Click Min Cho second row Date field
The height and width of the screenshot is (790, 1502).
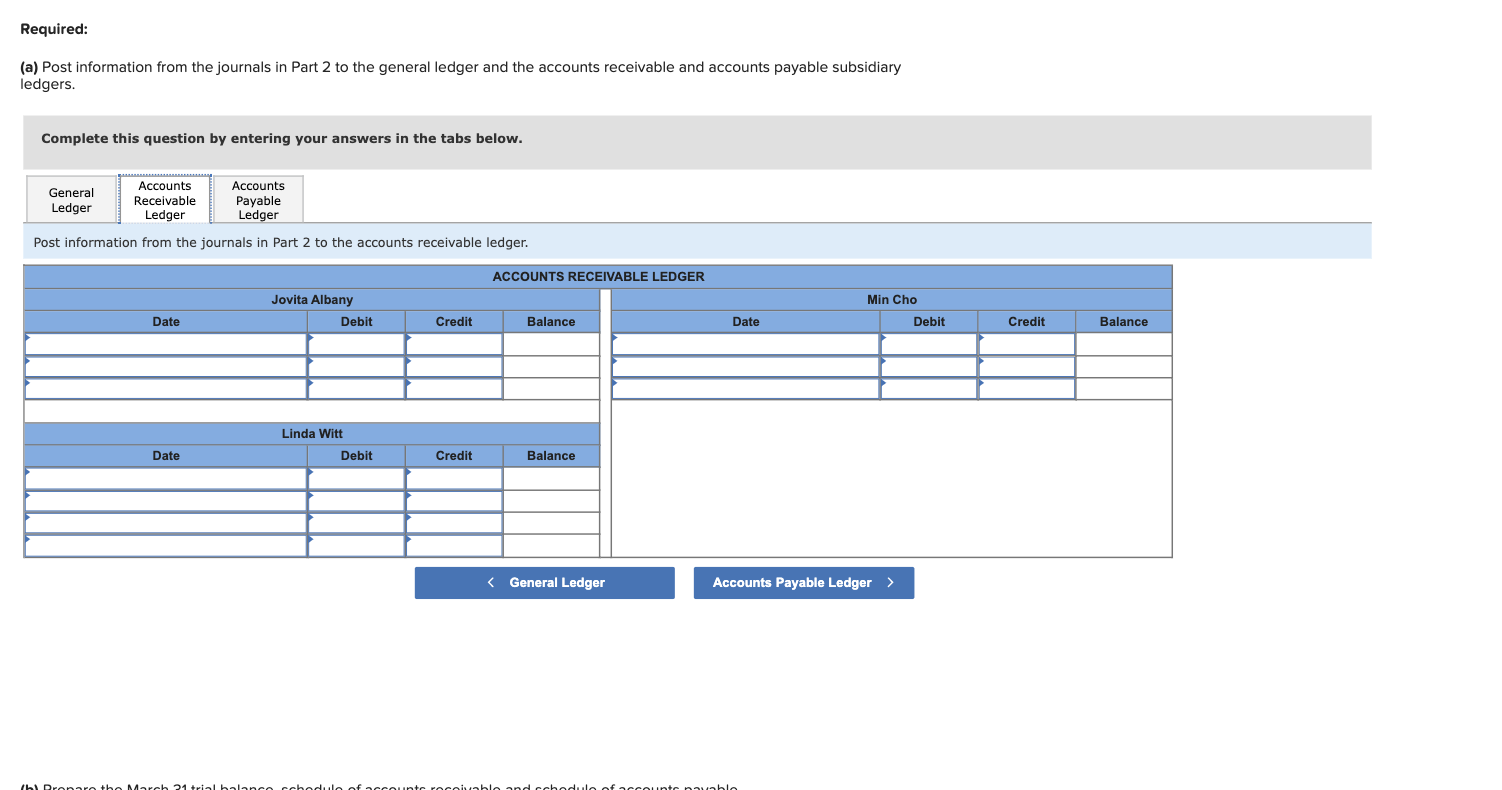point(746,366)
